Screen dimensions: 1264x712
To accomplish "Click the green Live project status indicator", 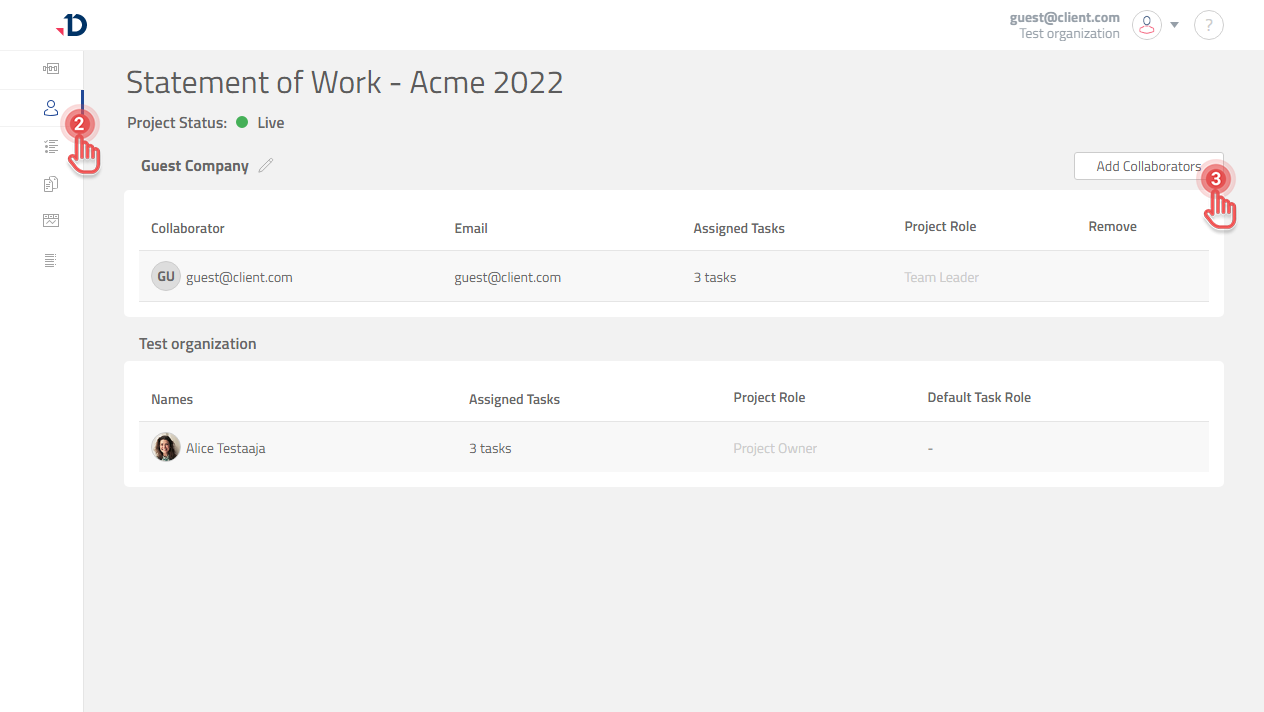I will (242, 123).
